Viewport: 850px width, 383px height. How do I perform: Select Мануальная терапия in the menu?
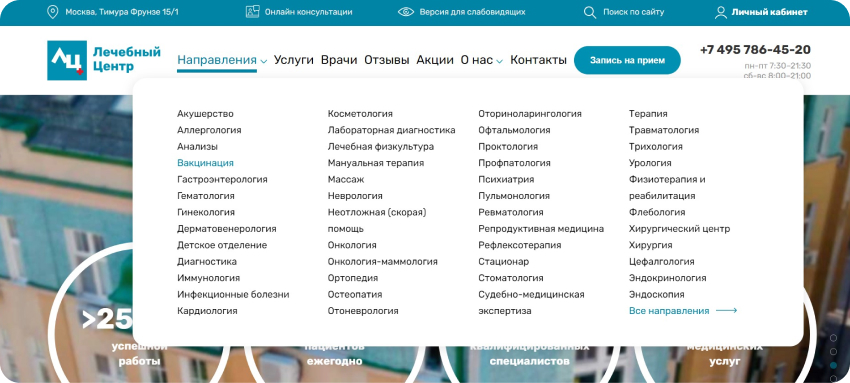point(376,163)
